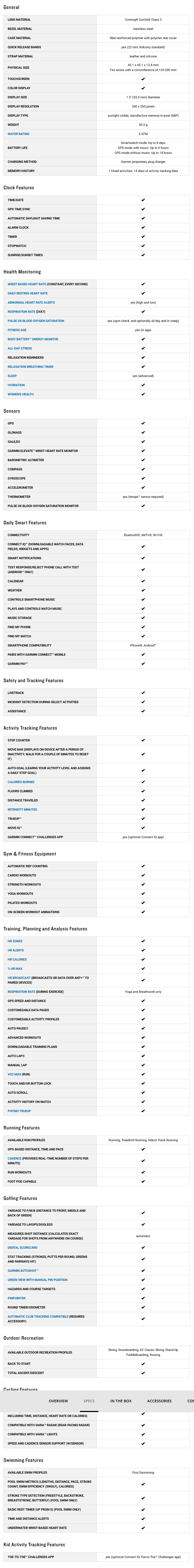Switch to the Overview tab
The height and width of the screenshot is (1568, 194).
tap(58, 1401)
